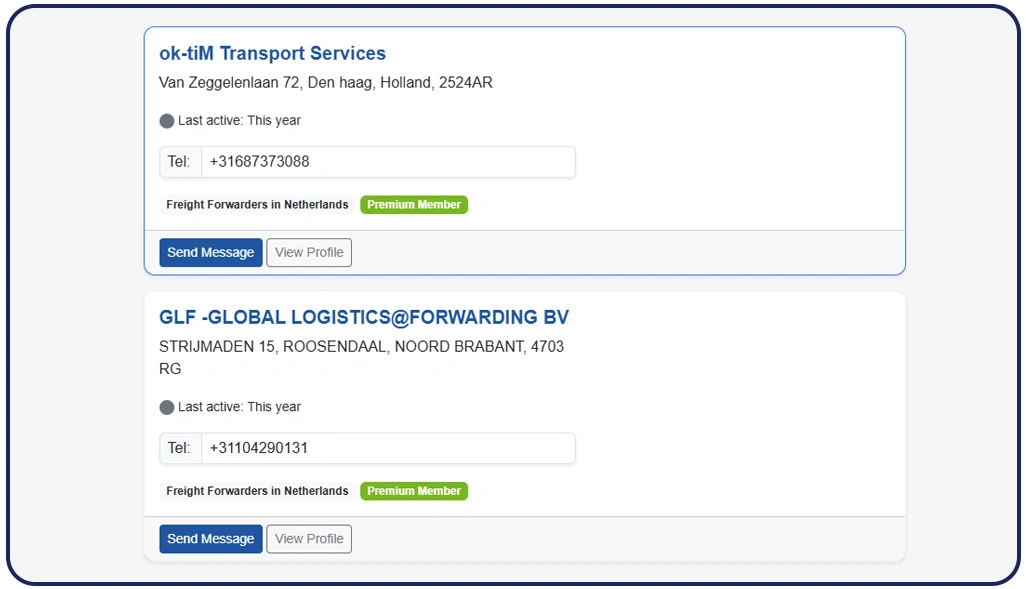1026x589 pixels.
Task: Click the Tel label beside GLF's number
Action: tap(179, 448)
